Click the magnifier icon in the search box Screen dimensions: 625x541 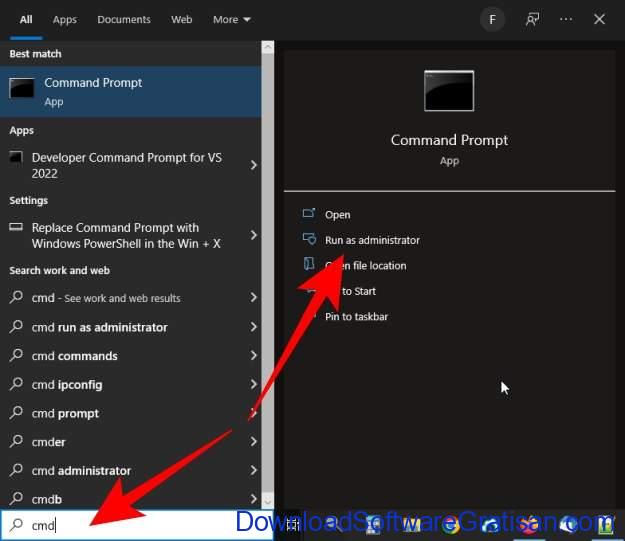point(16,525)
